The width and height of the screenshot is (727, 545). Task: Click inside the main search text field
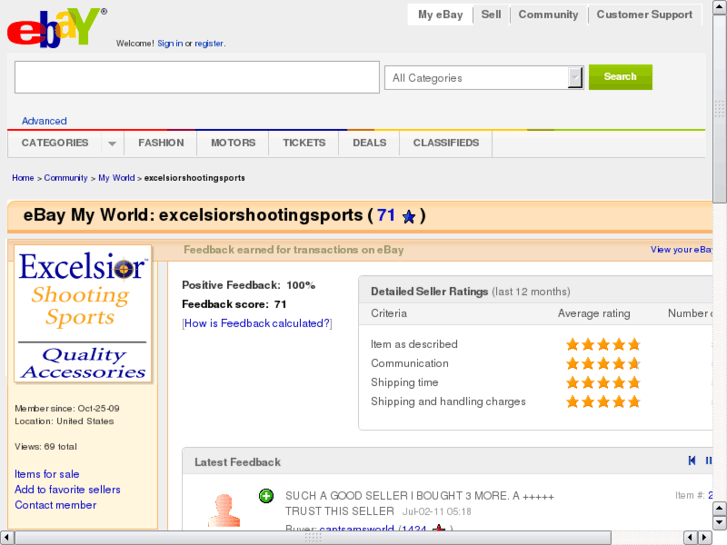197,77
